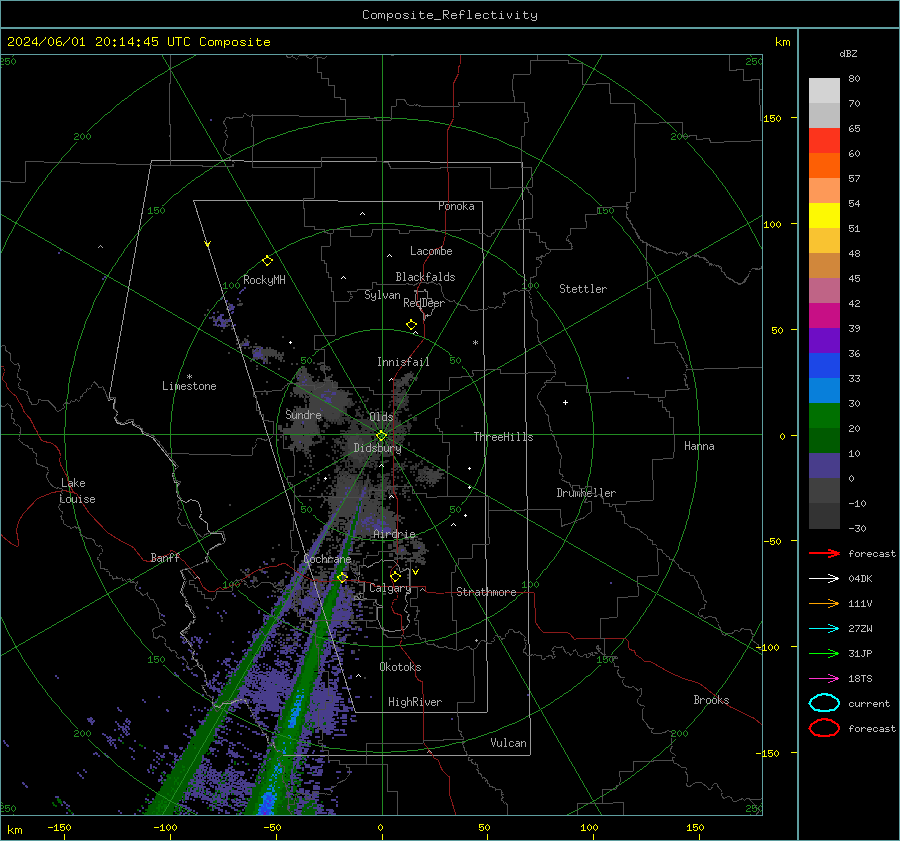Click the magenta 18TS arrow icon
Viewport: 900px width, 841px height.
point(824,679)
